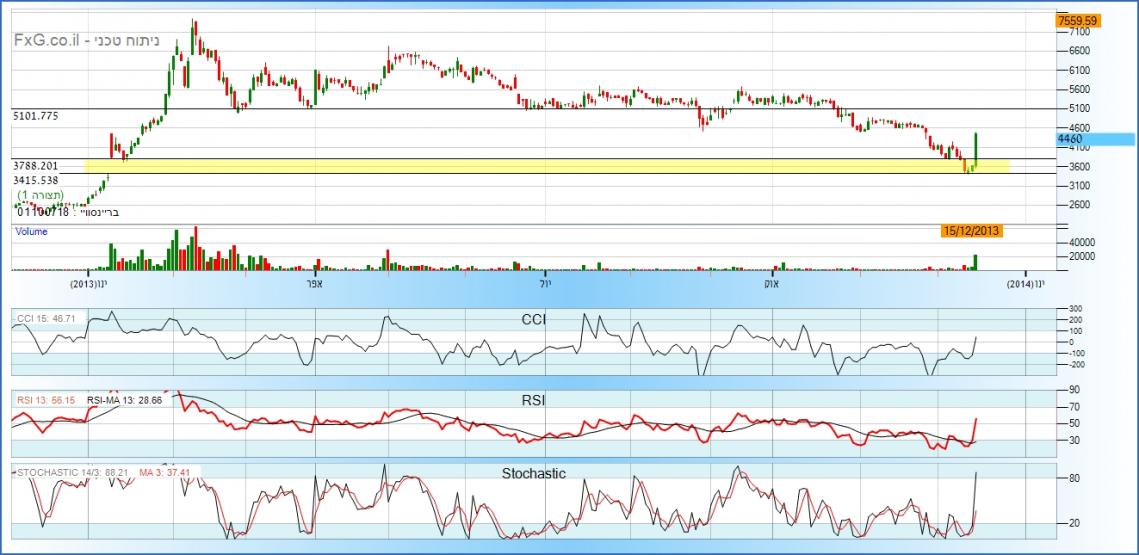This screenshot has height=555, width=1139.
Task: Click the latest tall green candlestick
Action: (x=975, y=148)
